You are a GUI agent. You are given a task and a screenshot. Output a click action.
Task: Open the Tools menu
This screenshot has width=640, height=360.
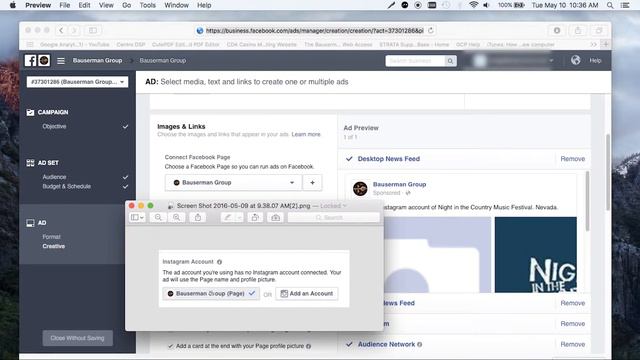point(147,5)
